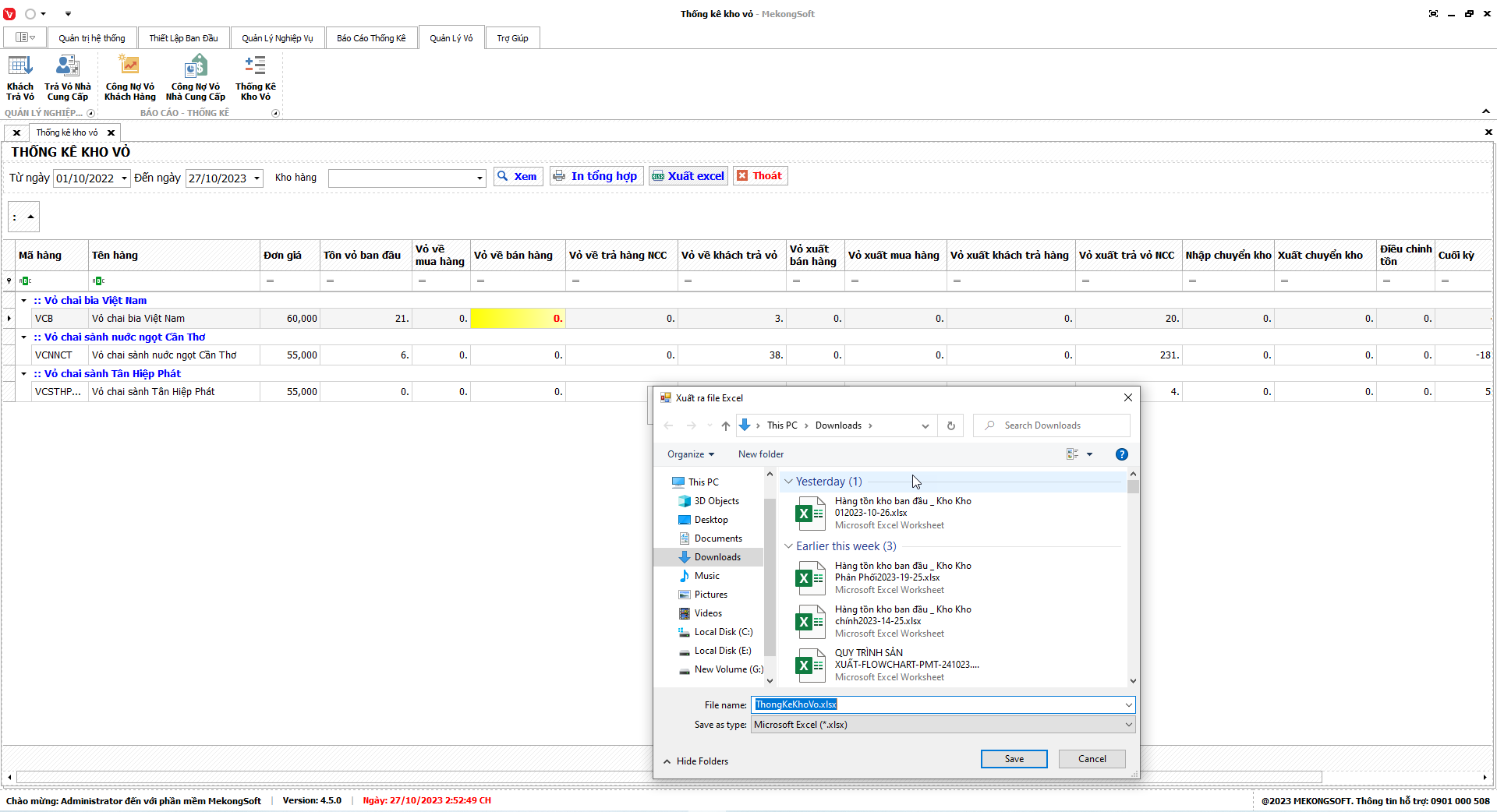Screen dimensions: 1497x812
Task: Click the help icon in save dialog
Action: click(1121, 454)
